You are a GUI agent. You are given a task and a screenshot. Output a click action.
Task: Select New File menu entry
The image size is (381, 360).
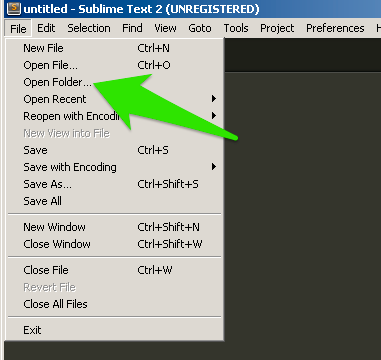[x=114, y=48]
